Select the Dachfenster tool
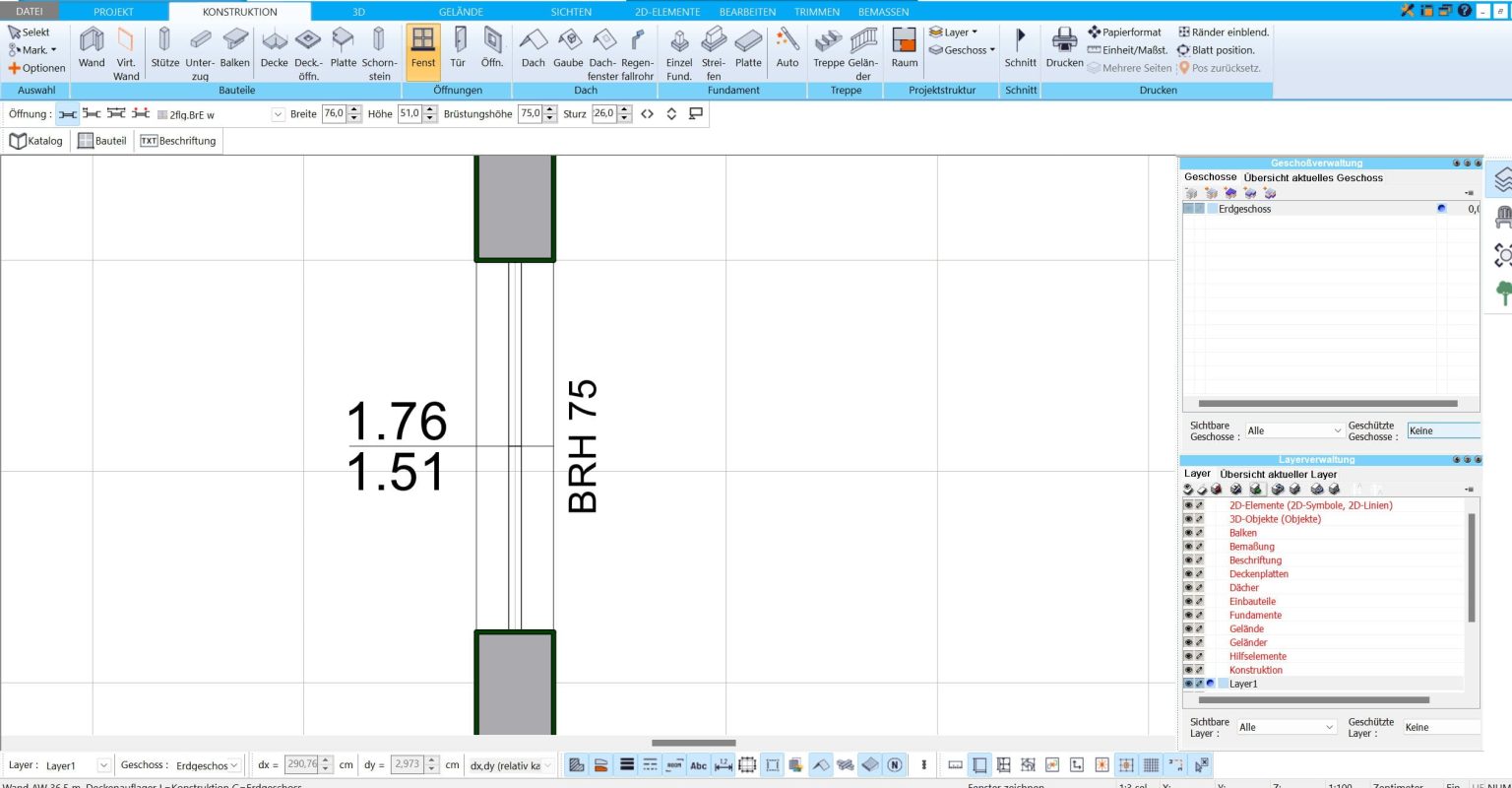Screen dimensions: 1512x788 point(603,53)
